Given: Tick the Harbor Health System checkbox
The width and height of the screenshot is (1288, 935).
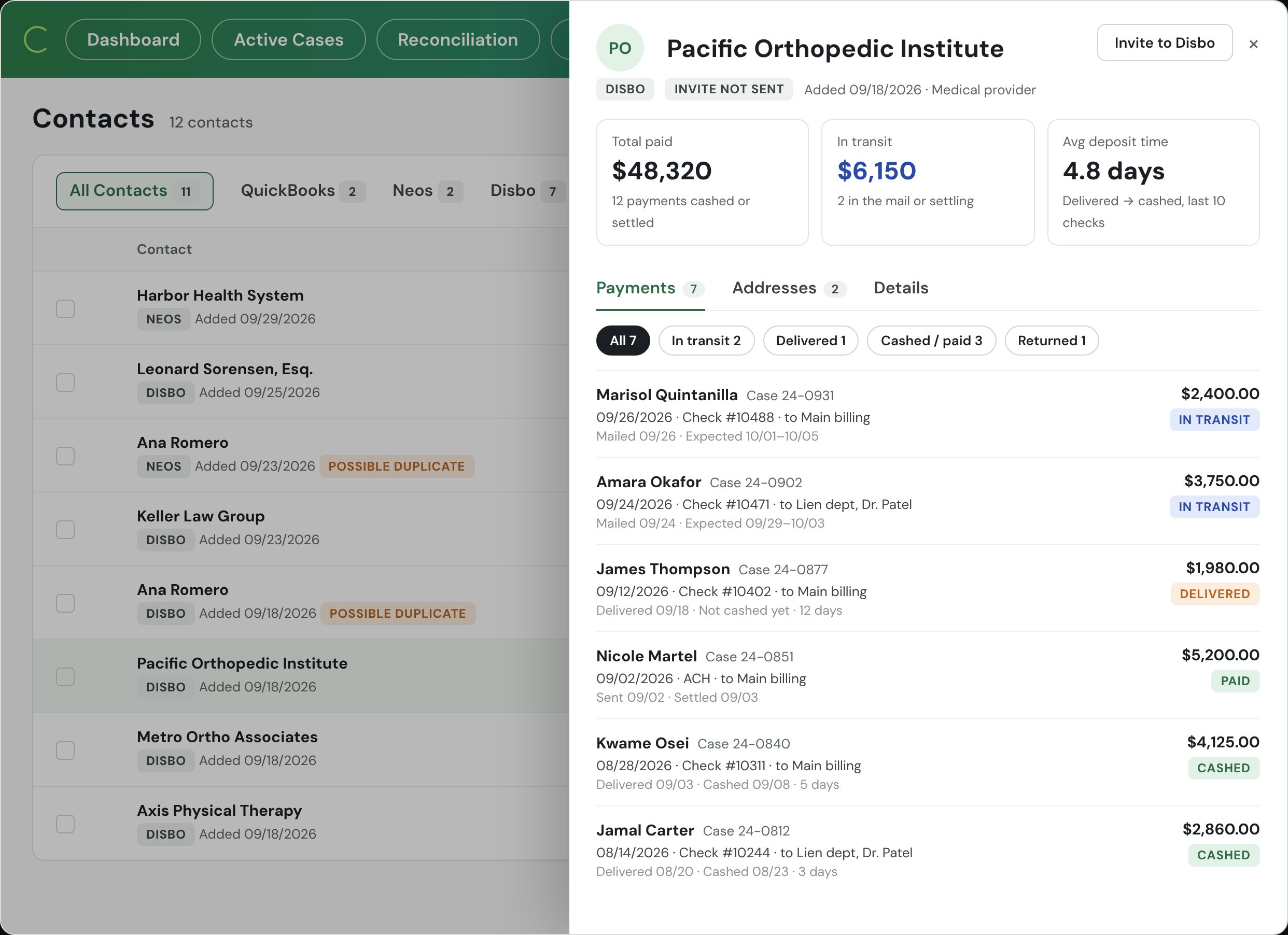Looking at the screenshot, I should (x=65, y=309).
